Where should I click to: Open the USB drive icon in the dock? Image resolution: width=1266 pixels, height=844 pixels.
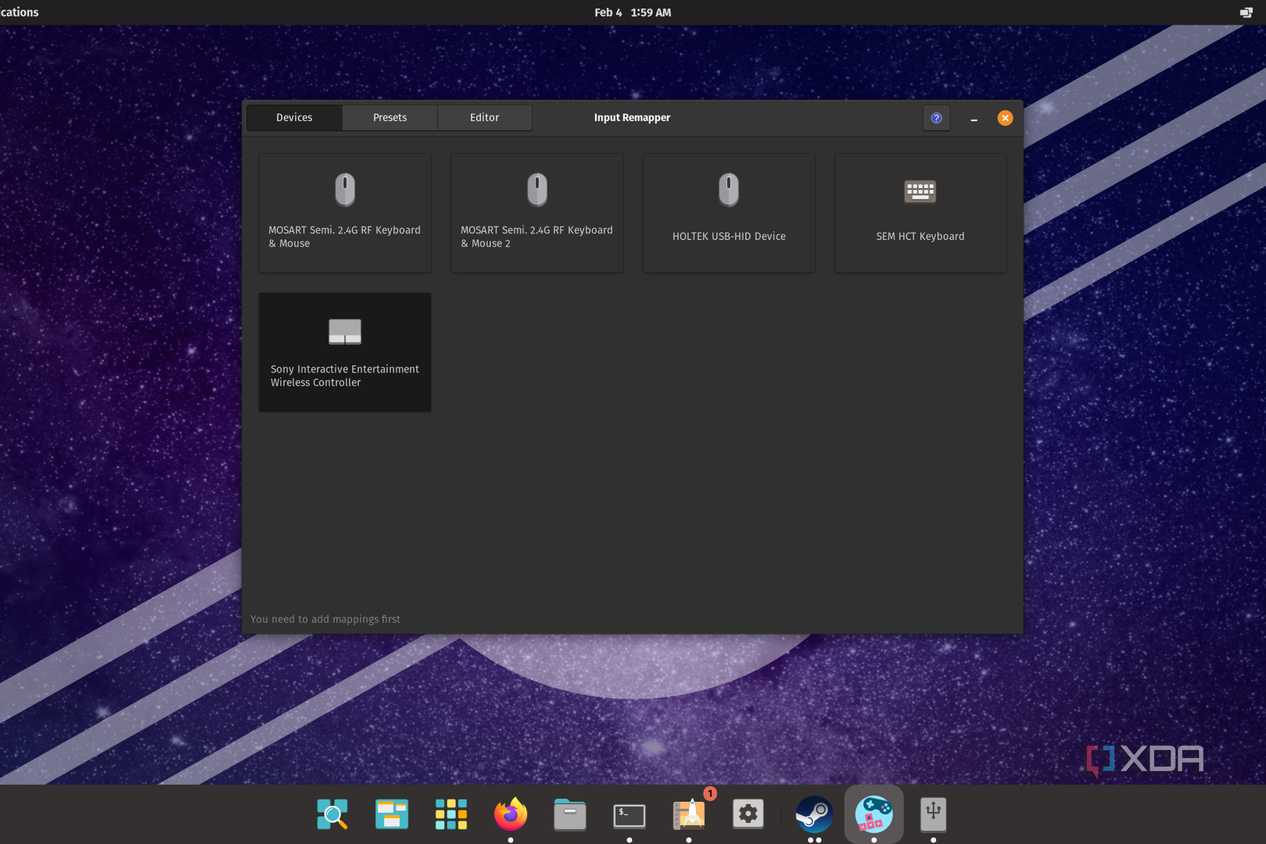933,814
